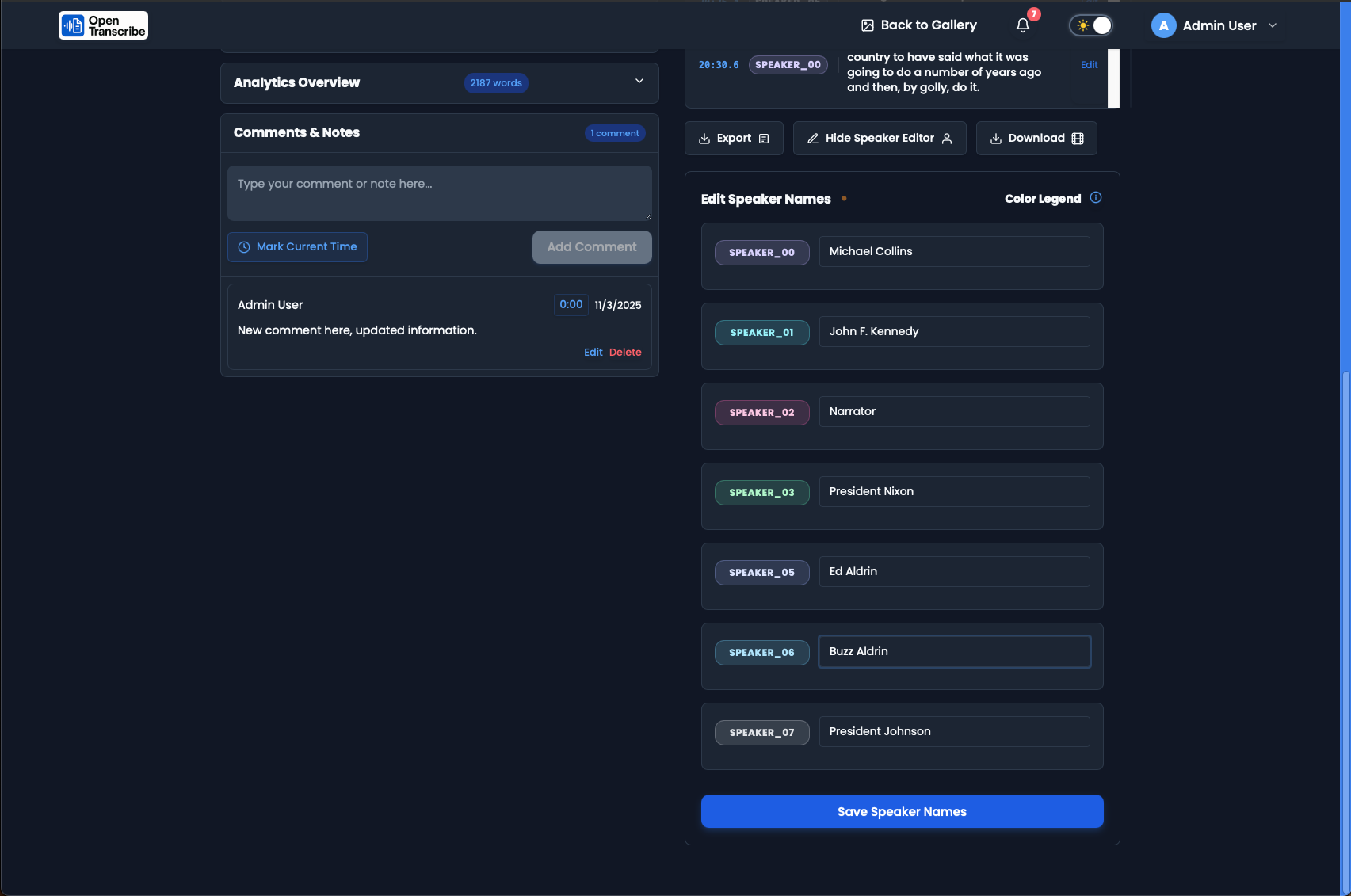Edit the 20:30.6 transcript segment
The height and width of the screenshot is (896, 1351).
click(1089, 65)
